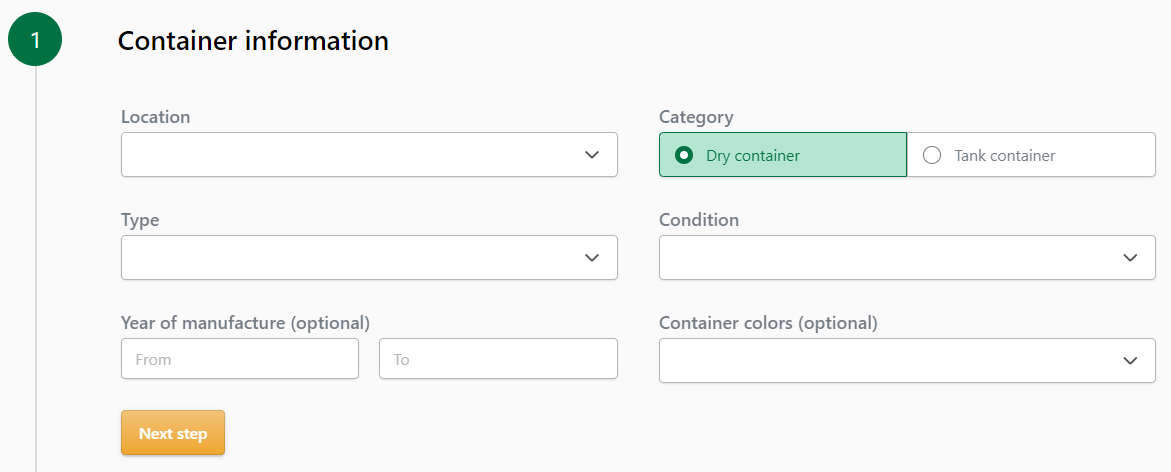Click the Type field's chevron arrow
The height and width of the screenshot is (472, 1171).
pos(591,258)
